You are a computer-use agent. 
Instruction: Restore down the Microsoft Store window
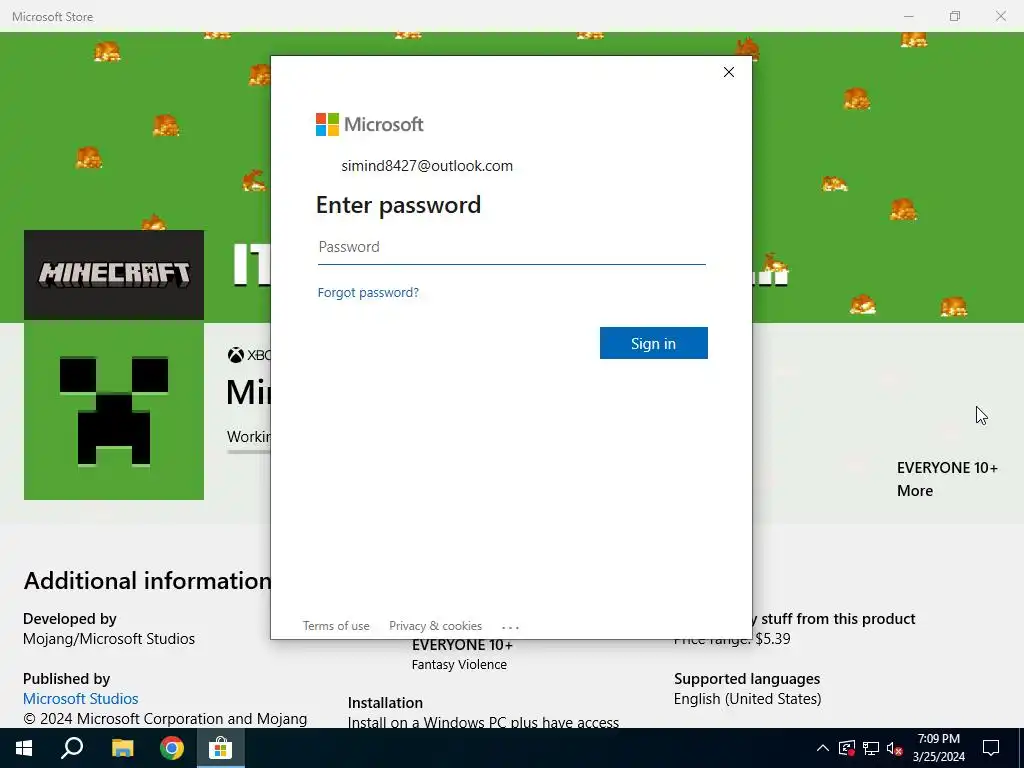pos(955,16)
